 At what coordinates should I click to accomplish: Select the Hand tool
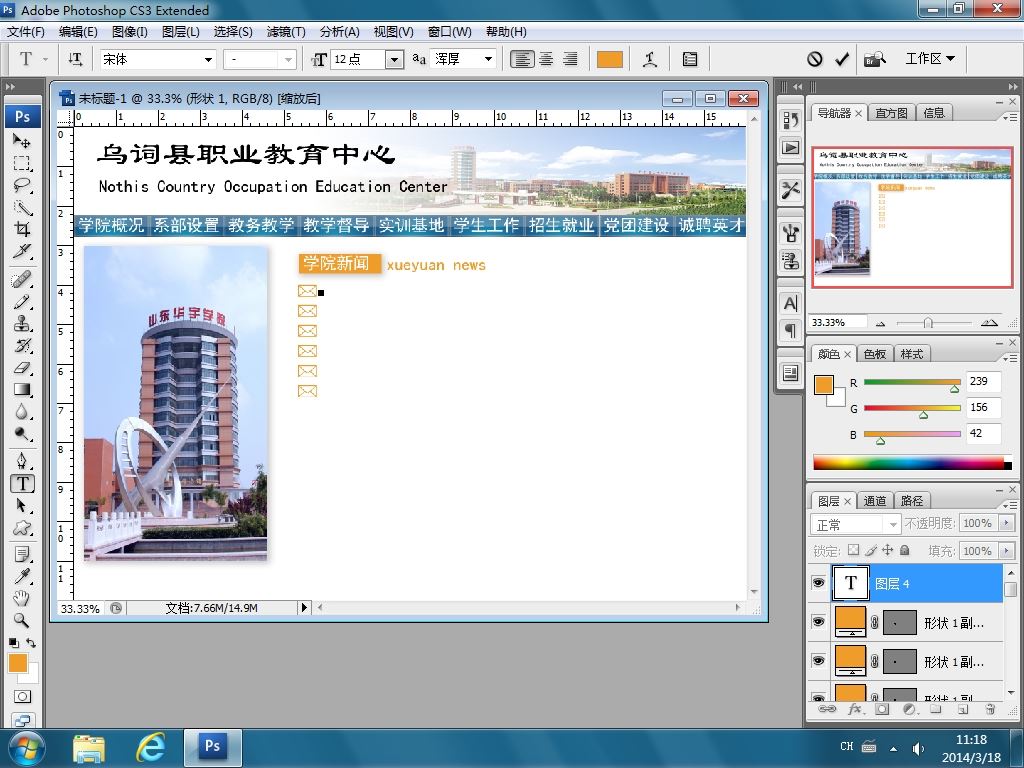point(22,598)
